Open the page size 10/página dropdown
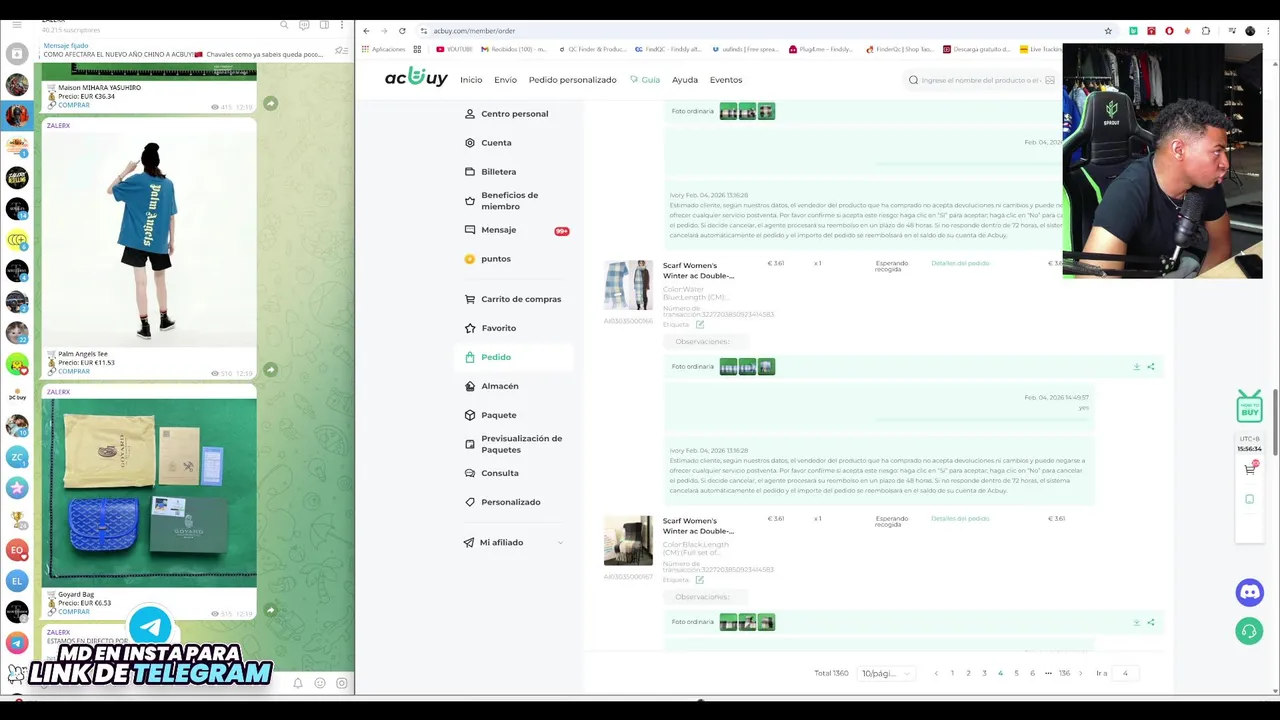Screen dimensions: 1280x720 886,673
